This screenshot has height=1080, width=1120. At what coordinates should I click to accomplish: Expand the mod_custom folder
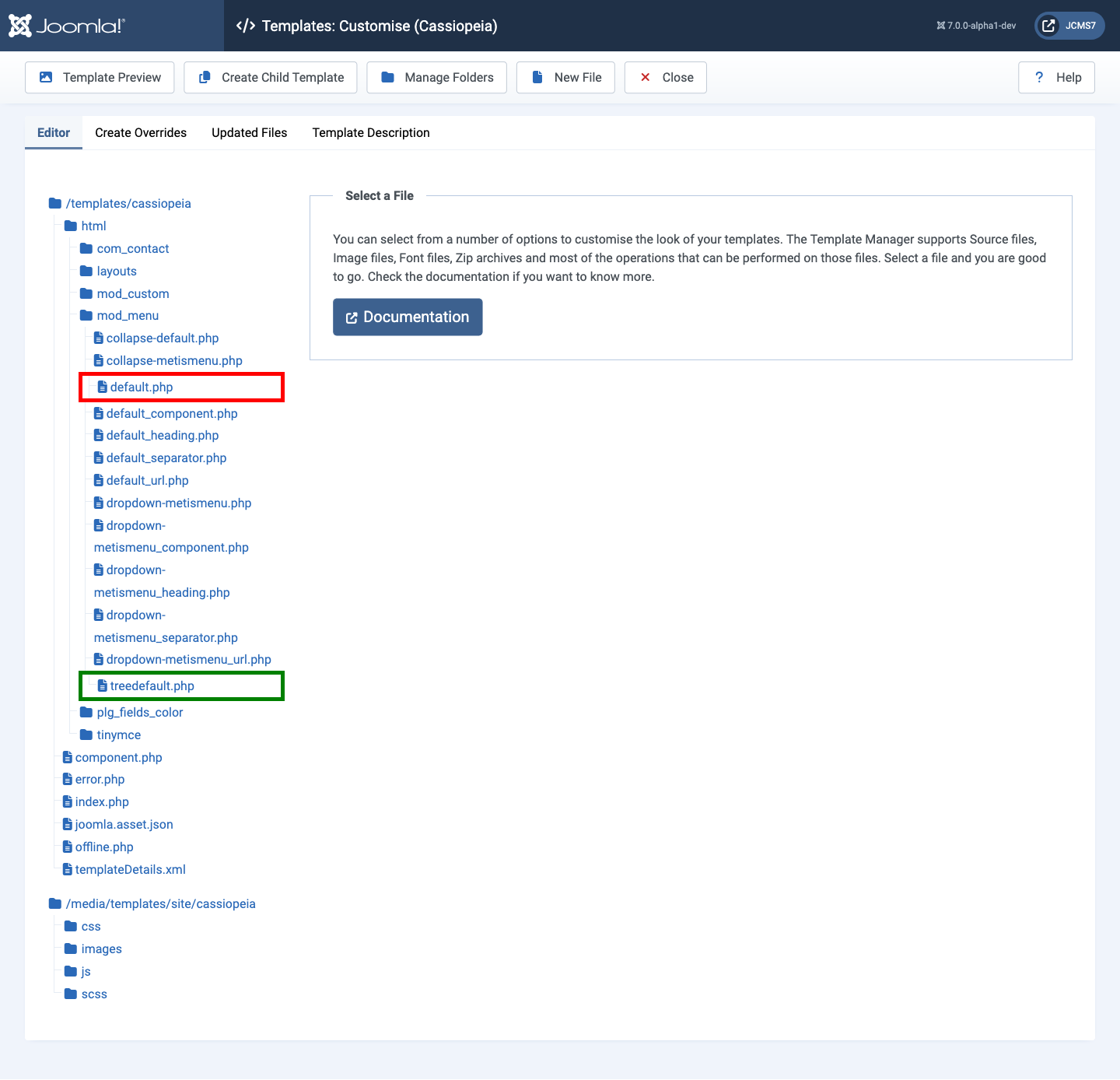click(124, 294)
